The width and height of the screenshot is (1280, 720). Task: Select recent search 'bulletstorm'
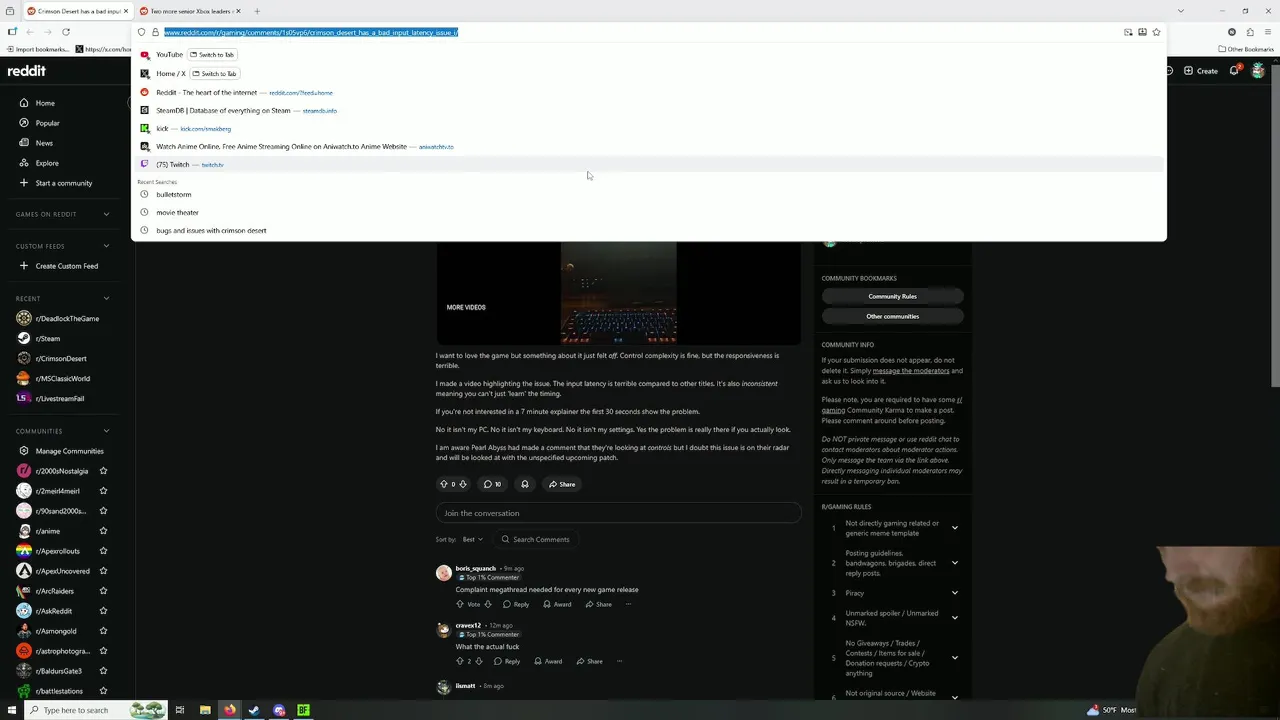coord(648,194)
